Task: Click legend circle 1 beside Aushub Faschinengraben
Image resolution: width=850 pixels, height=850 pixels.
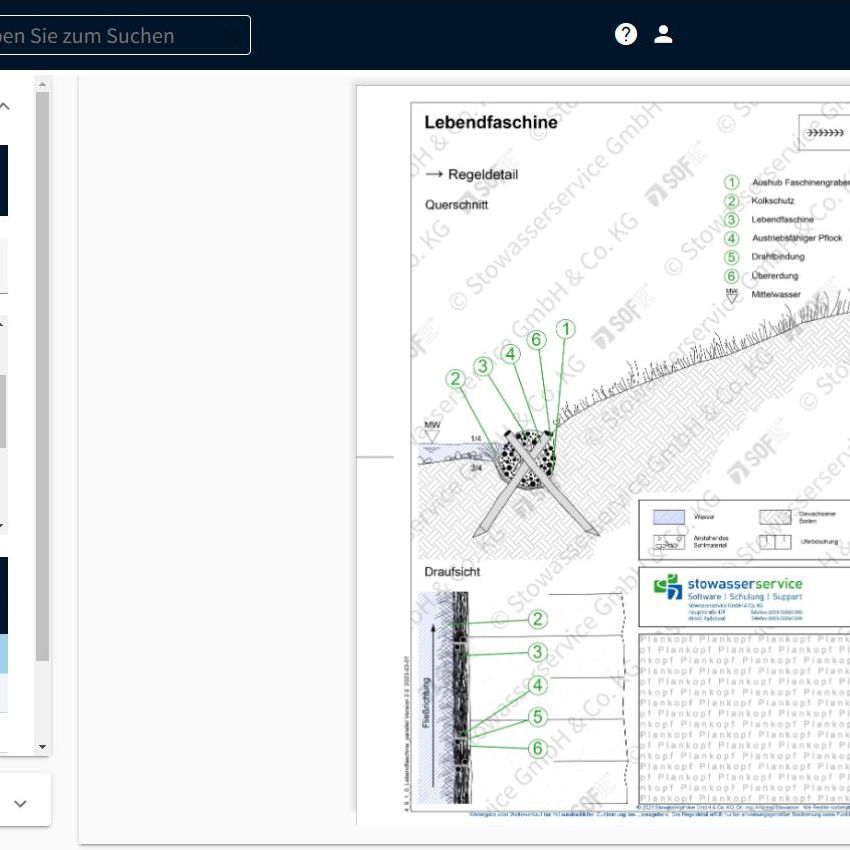Action: click(732, 182)
